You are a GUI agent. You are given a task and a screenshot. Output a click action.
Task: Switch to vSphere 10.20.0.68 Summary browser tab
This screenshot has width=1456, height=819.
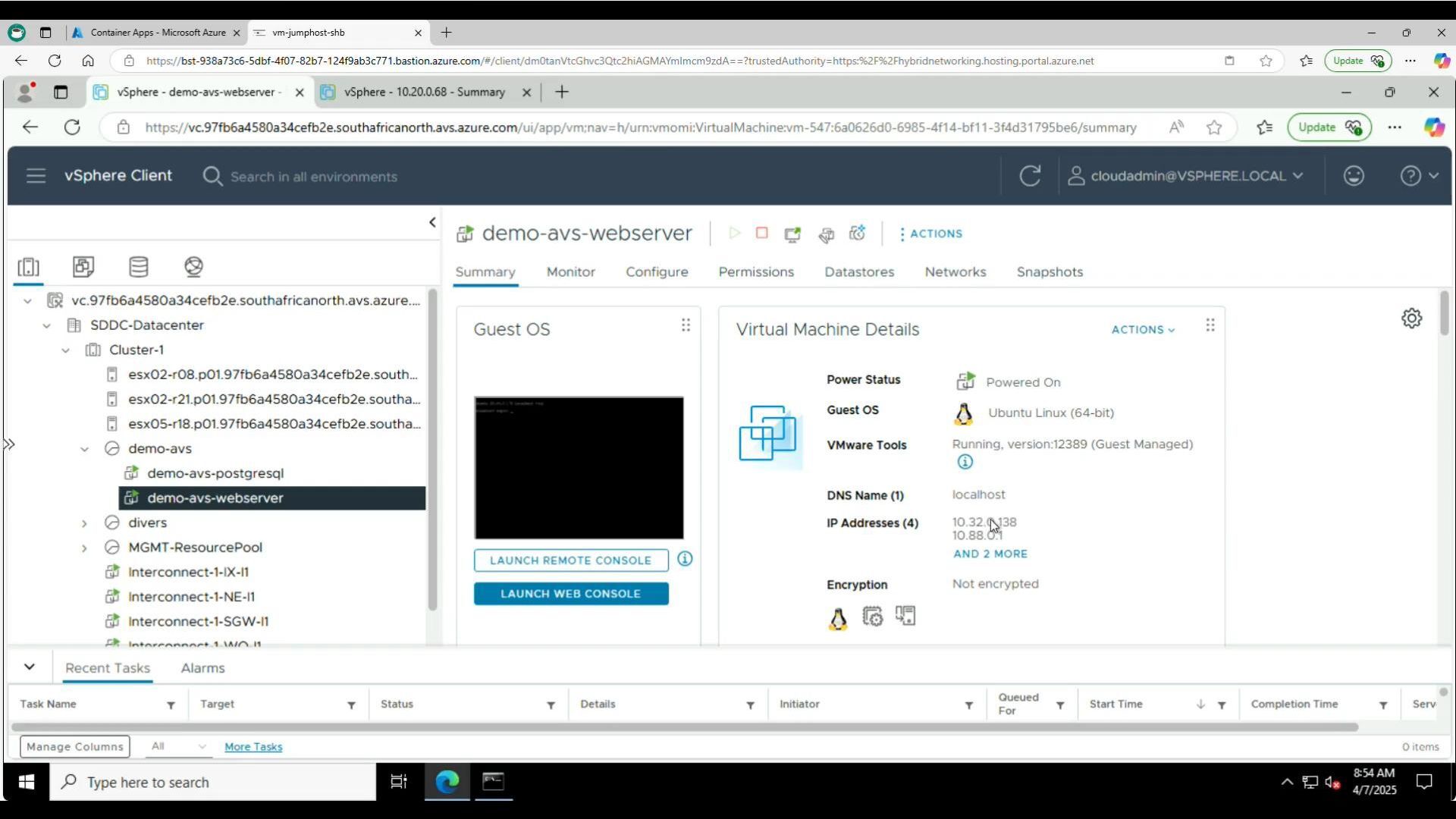point(424,92)
